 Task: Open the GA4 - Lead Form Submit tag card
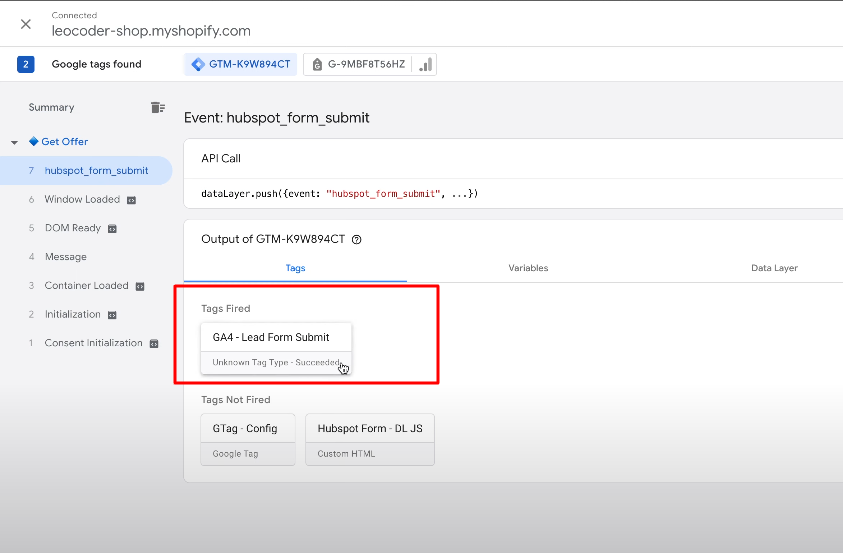[276, 348]
